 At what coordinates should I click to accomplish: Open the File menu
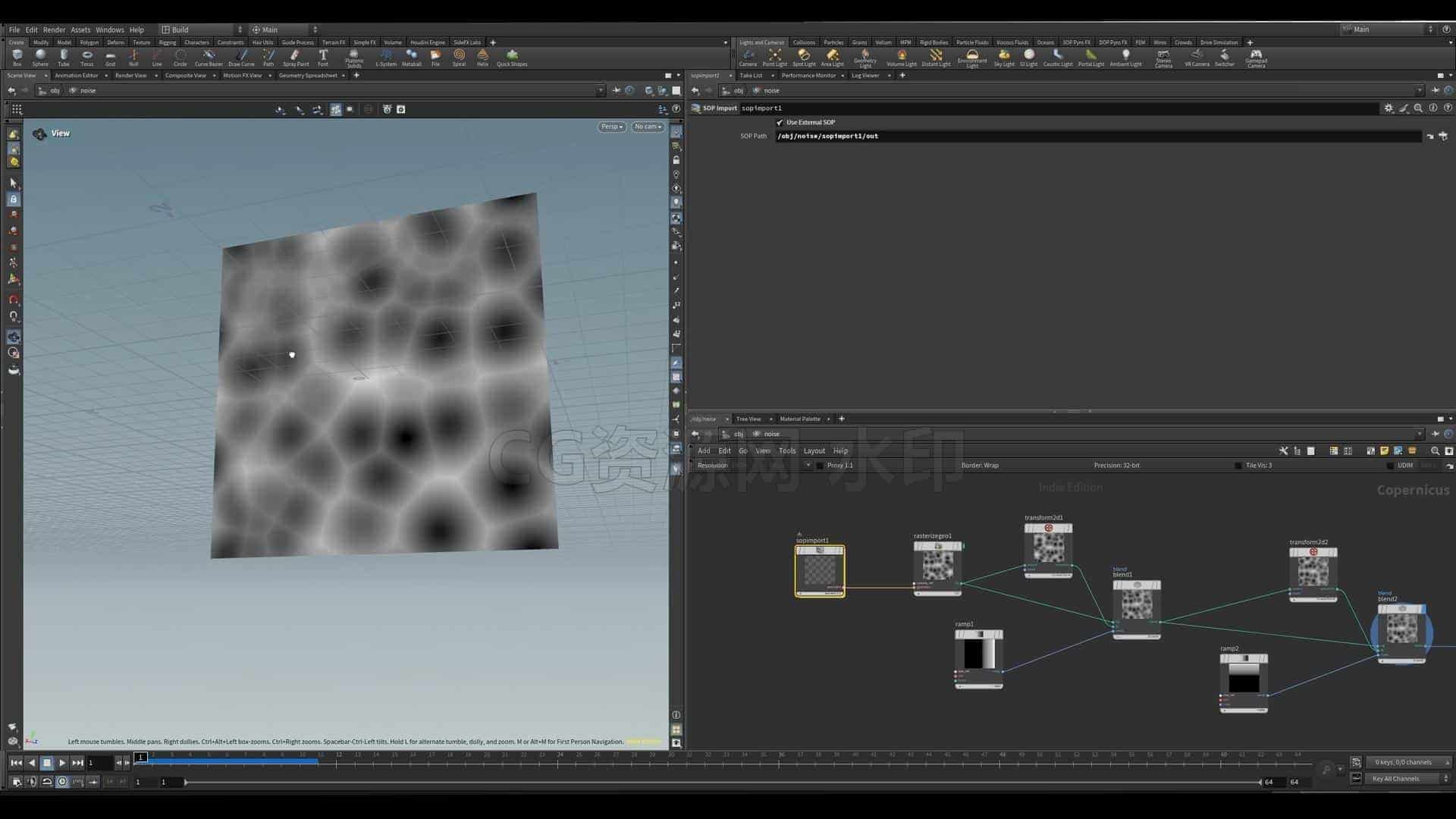tap(14, 30)
